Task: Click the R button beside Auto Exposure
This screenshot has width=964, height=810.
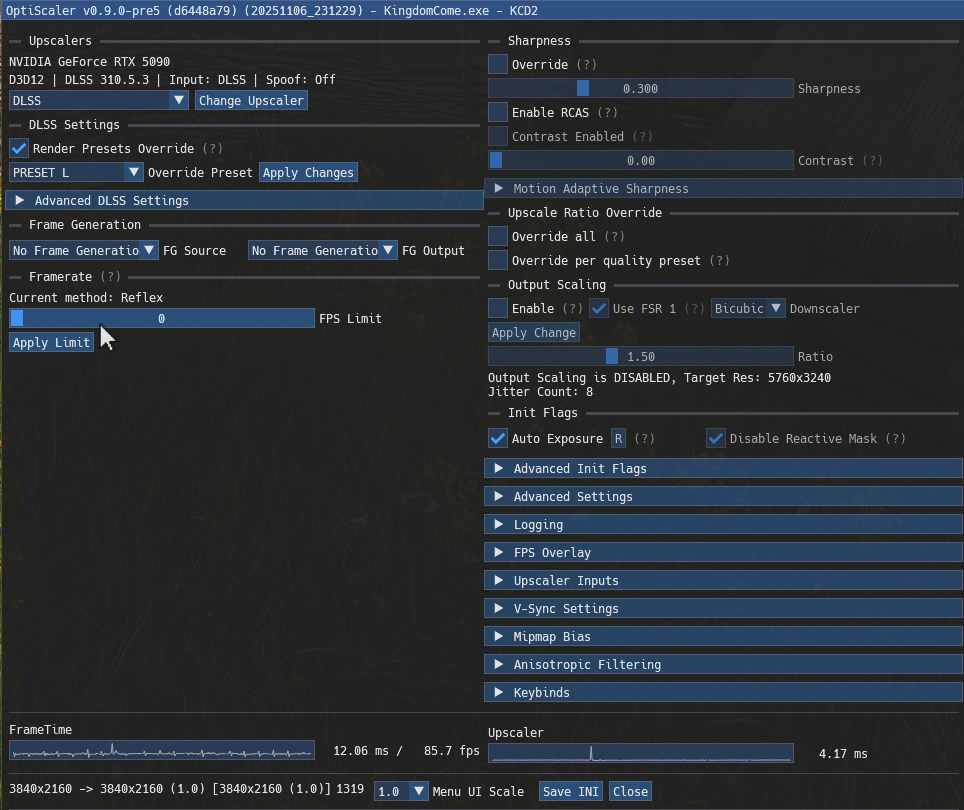Action: click(618, 438)
